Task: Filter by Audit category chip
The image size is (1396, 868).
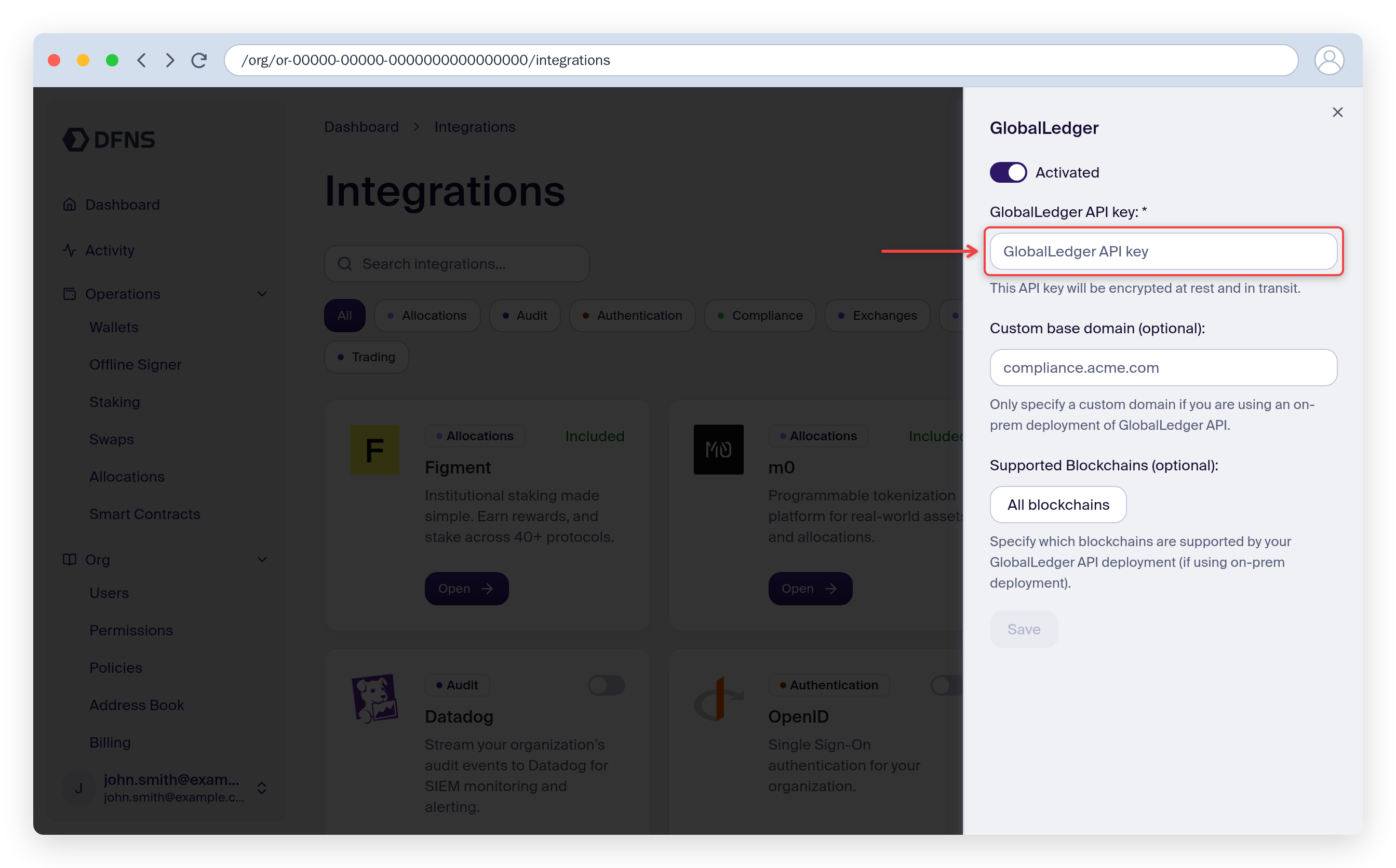Action: coord(525,315)
